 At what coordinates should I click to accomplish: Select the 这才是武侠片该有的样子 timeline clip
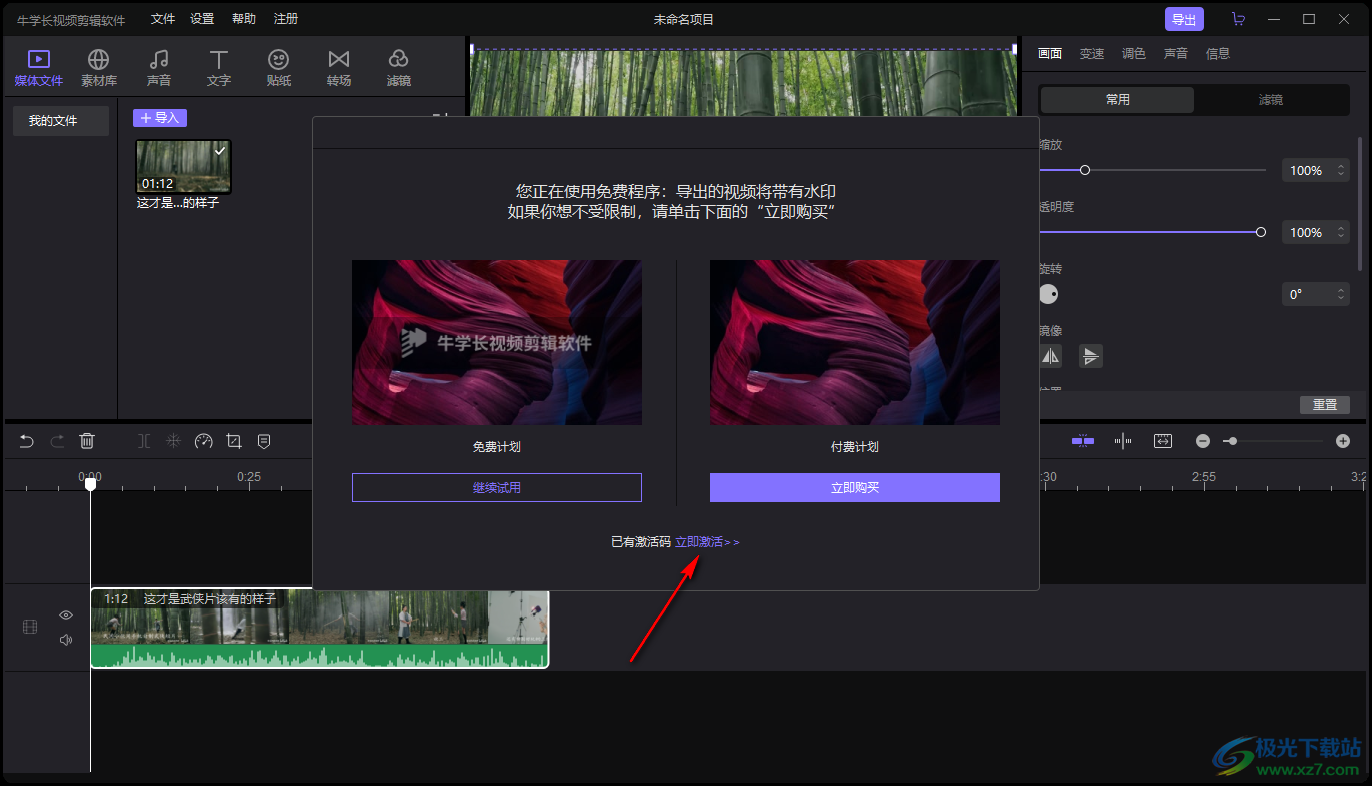point(320,628)
